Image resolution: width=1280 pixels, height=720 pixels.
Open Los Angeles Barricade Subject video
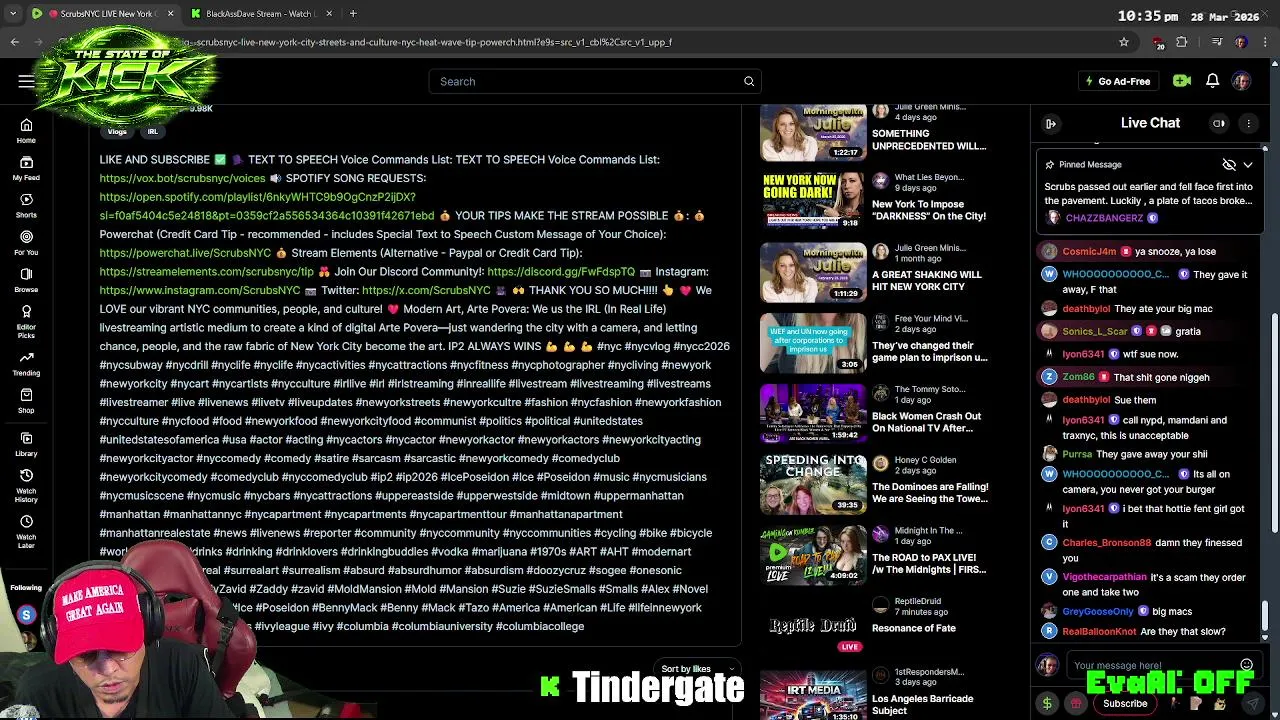coord(813,693)
